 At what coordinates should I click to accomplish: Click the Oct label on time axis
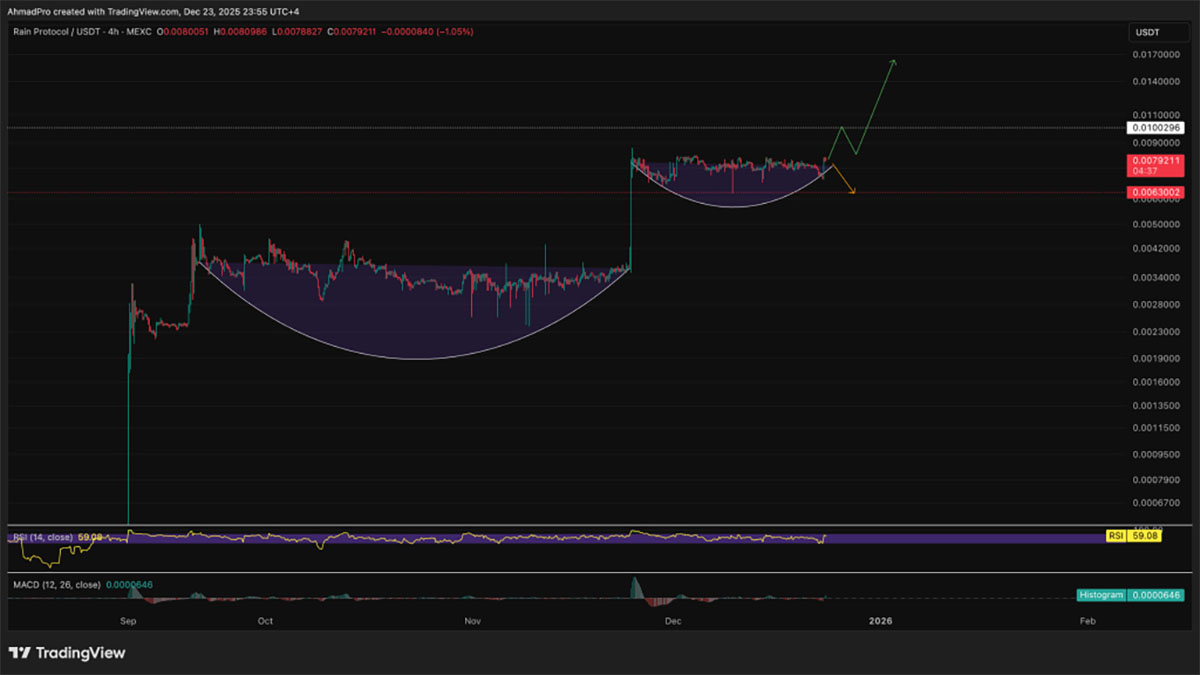tap(265, 621)
